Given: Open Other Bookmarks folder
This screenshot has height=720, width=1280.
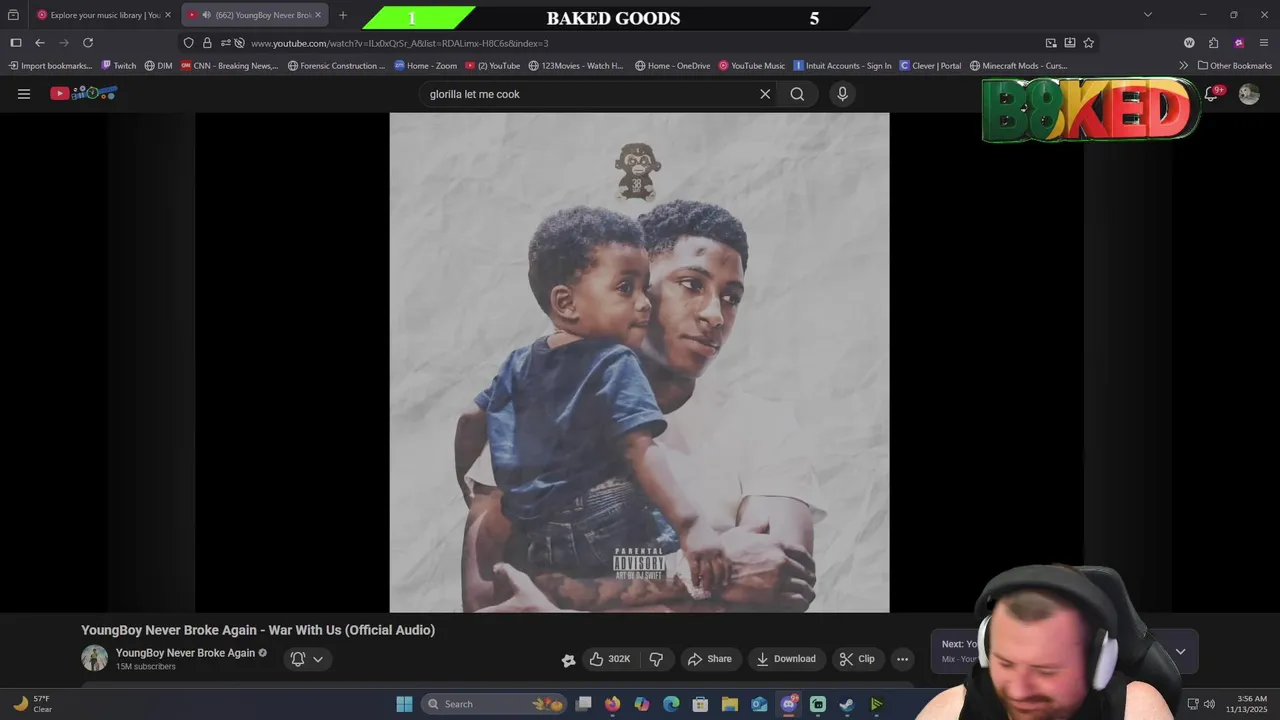Looking at the screenshot, I should click(x=1235, y=66).
